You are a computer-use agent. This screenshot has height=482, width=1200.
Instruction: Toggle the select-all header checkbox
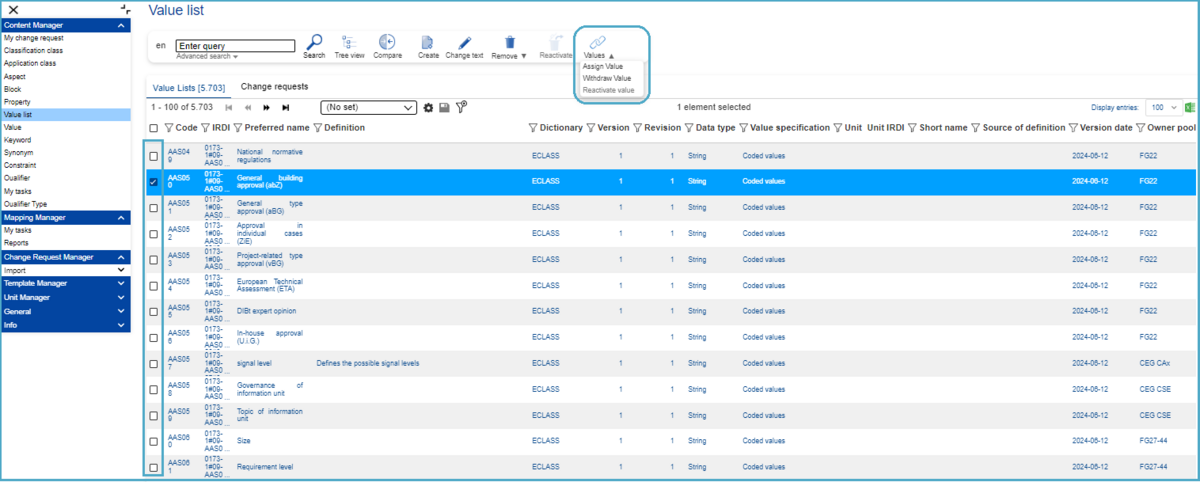153,128
